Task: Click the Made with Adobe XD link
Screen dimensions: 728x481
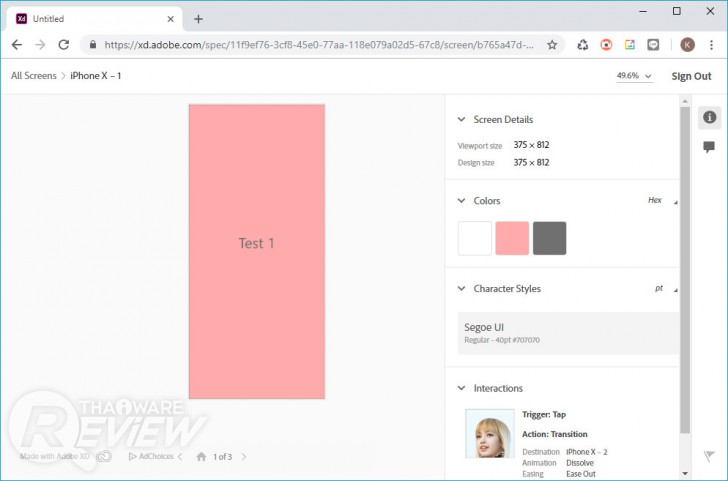Action: point(55,456)
